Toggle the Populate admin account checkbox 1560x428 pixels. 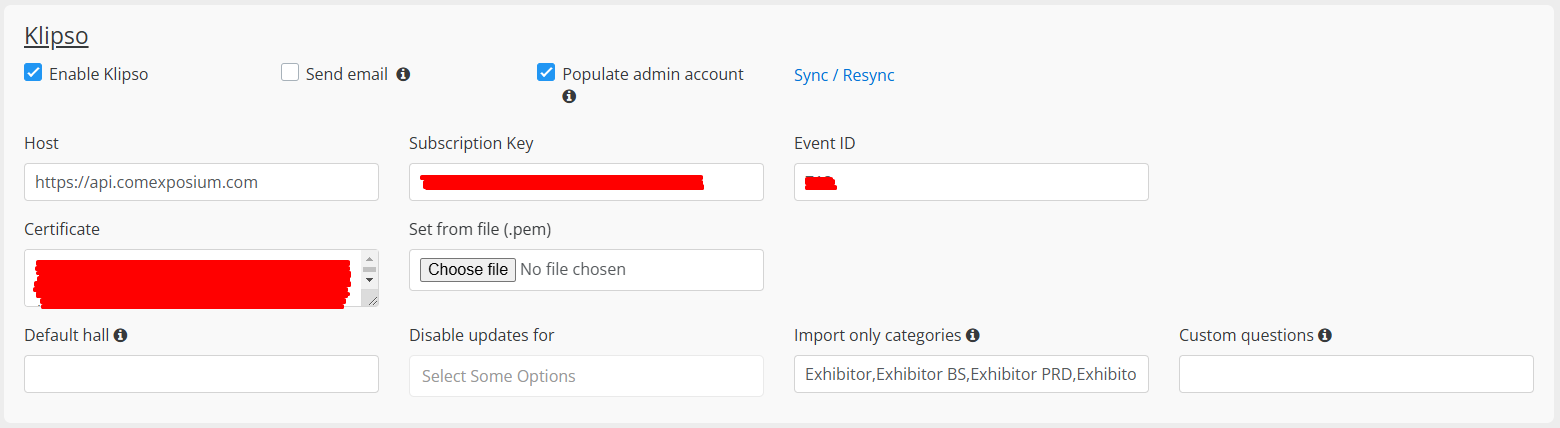pos(546,72)
